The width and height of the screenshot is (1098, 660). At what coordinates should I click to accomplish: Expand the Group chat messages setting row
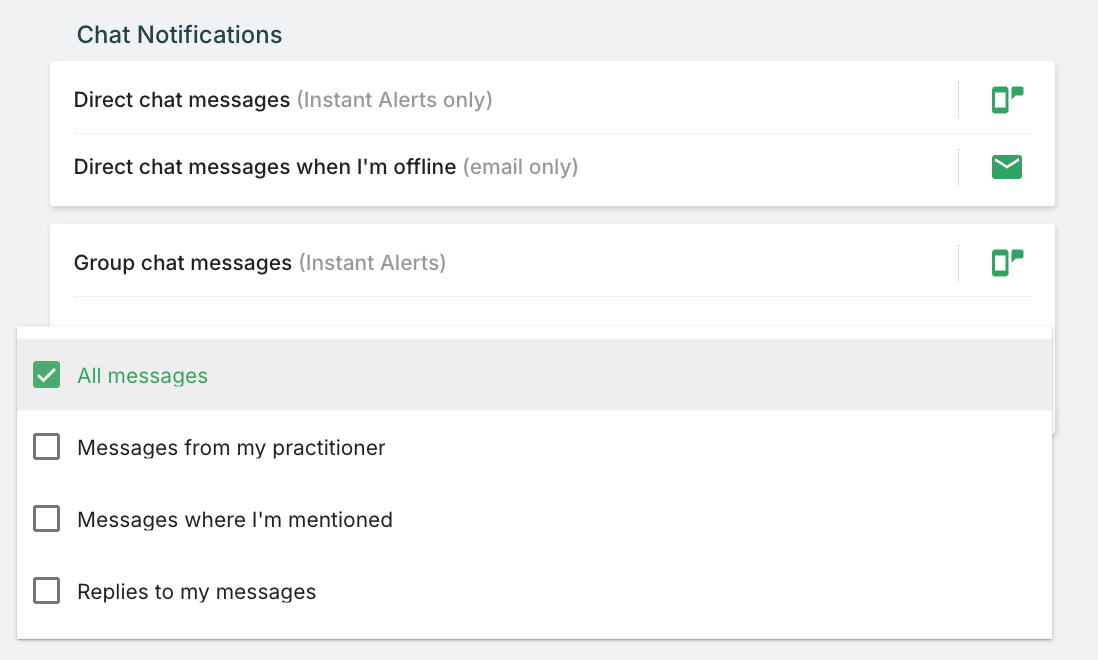point(182,263)
